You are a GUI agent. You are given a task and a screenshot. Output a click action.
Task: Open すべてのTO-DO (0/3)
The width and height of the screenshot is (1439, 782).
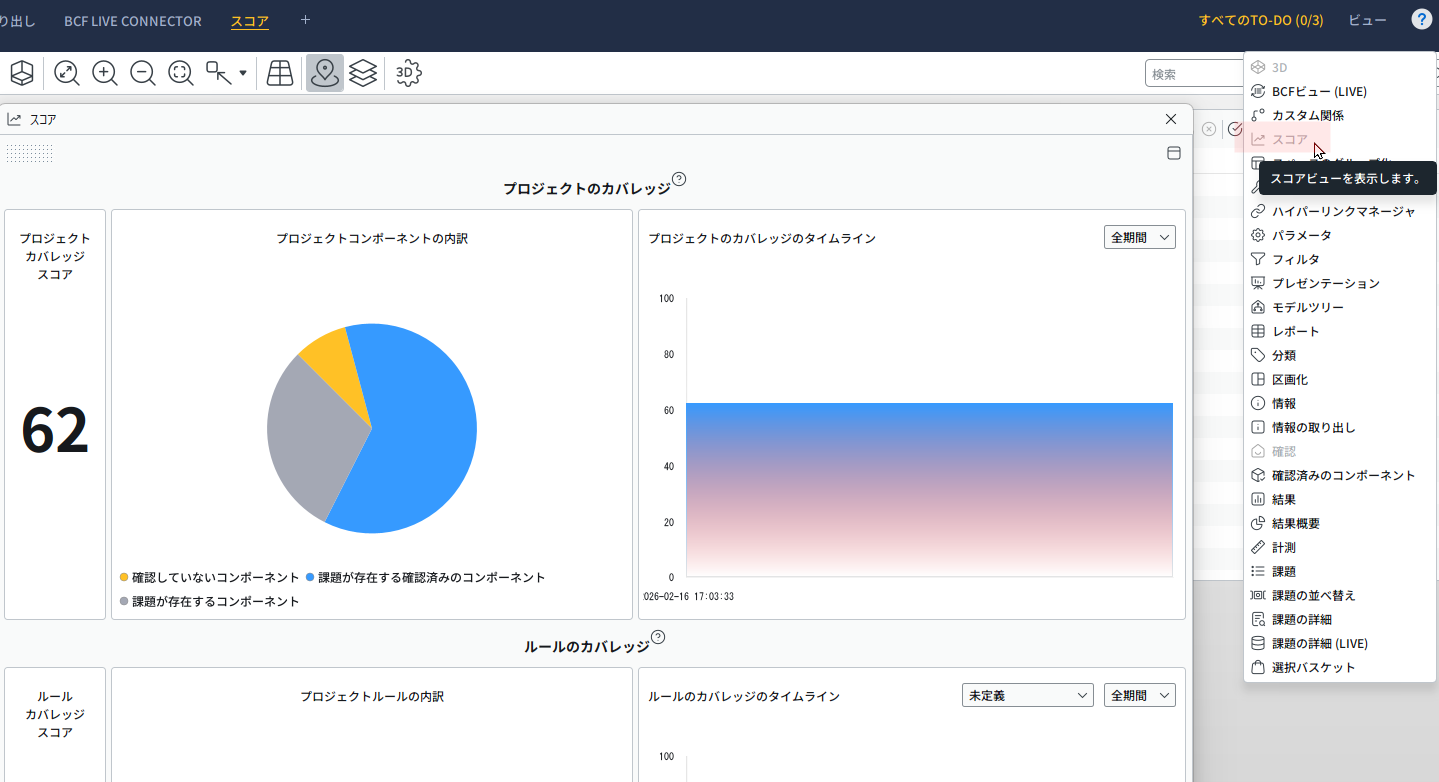1261,20
